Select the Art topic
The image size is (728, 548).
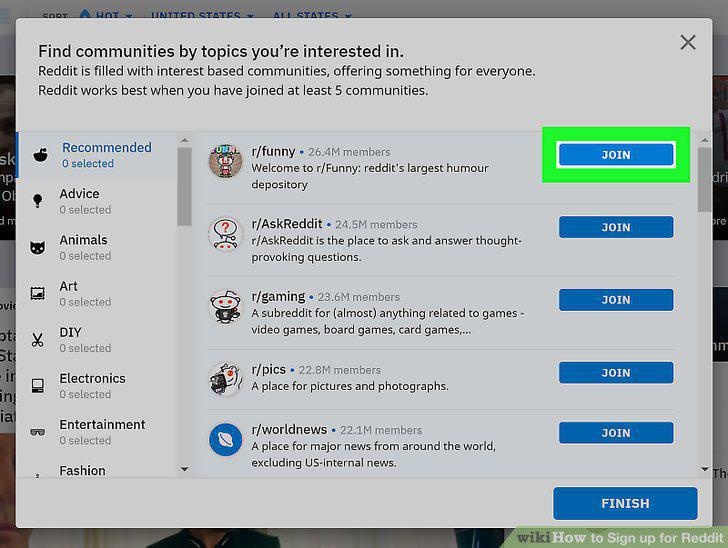pyautogui.click(x=97, y=294)
